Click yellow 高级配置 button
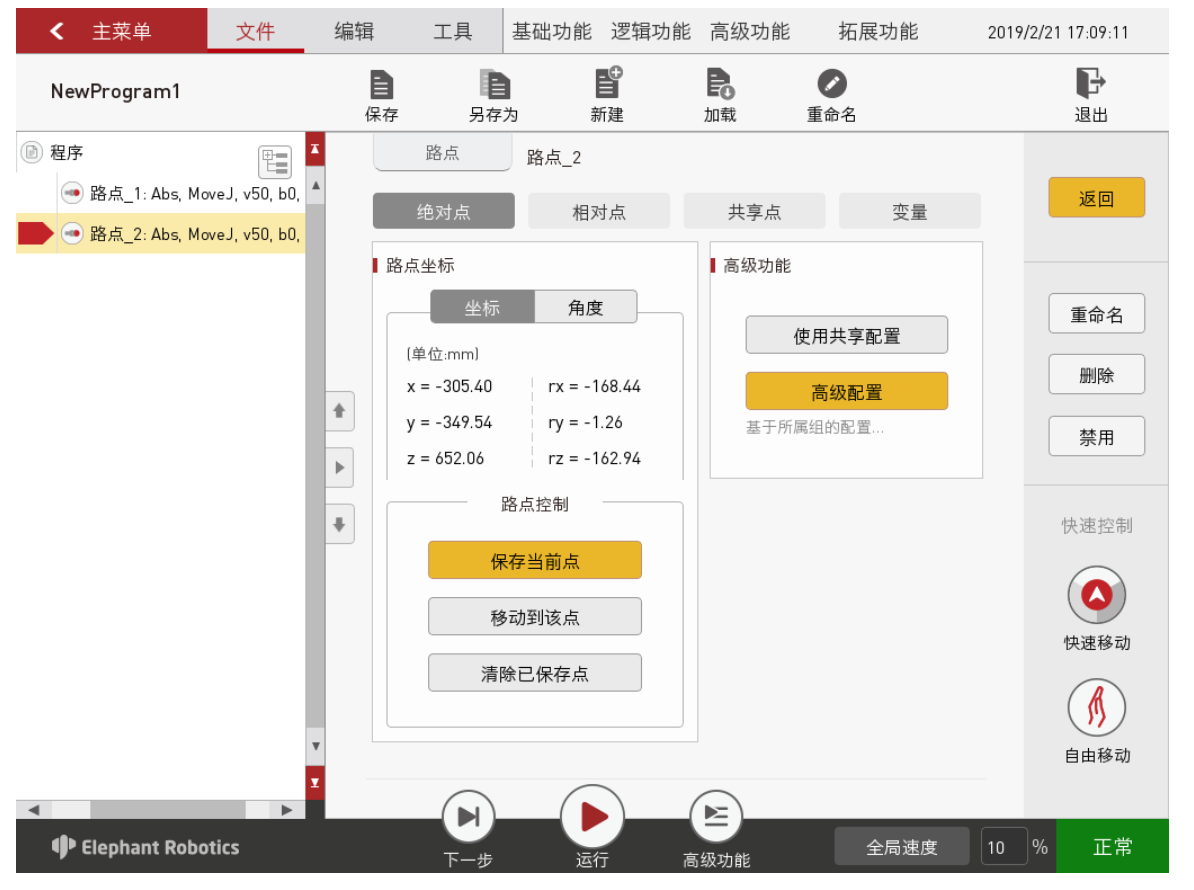 pos(847,391)
